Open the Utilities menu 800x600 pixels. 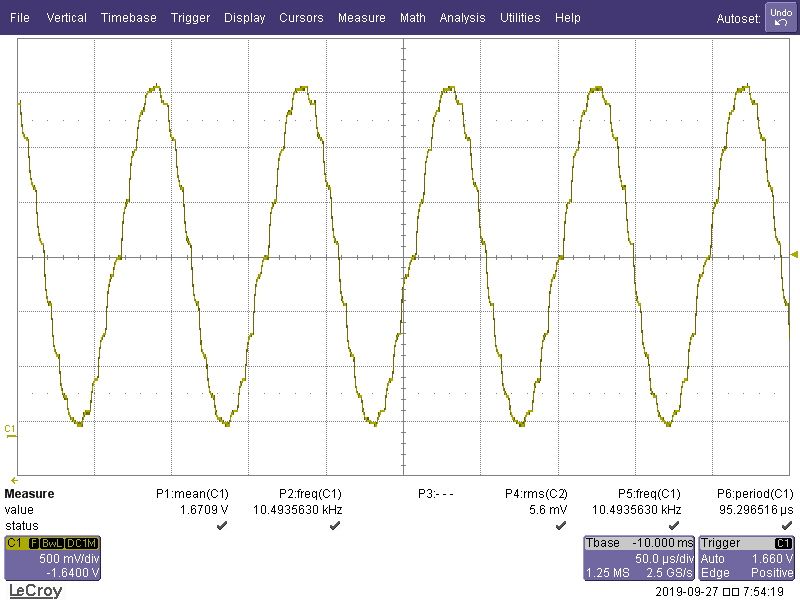click(x=520, y=17)
